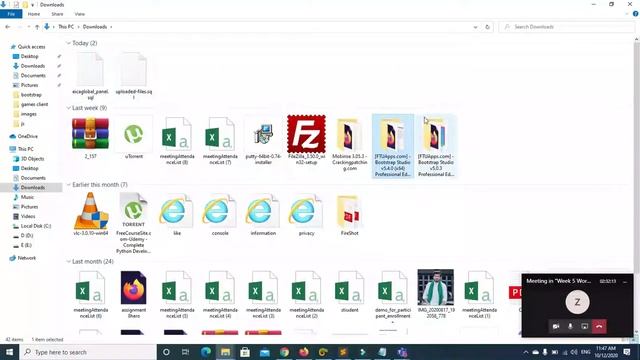Select the IMG_20200817 photo thumbnail
The width and height of the screenshot is (640, 360).
(436, 294)
